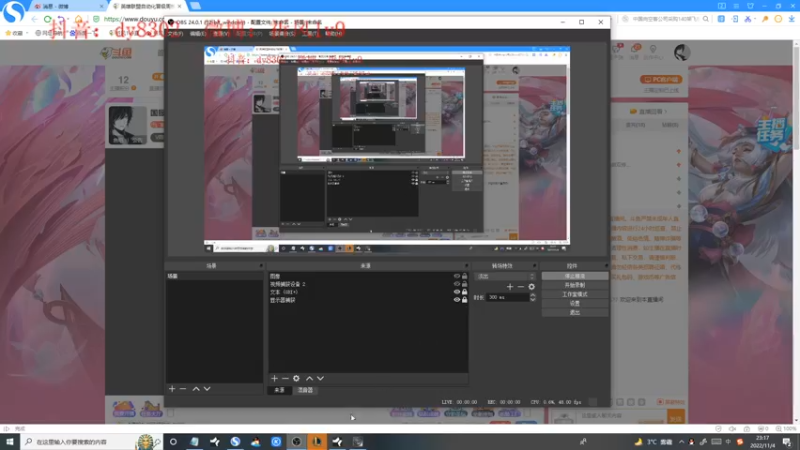
Task: Move the scene down with the arrow
Action: (x=207, y=389)
